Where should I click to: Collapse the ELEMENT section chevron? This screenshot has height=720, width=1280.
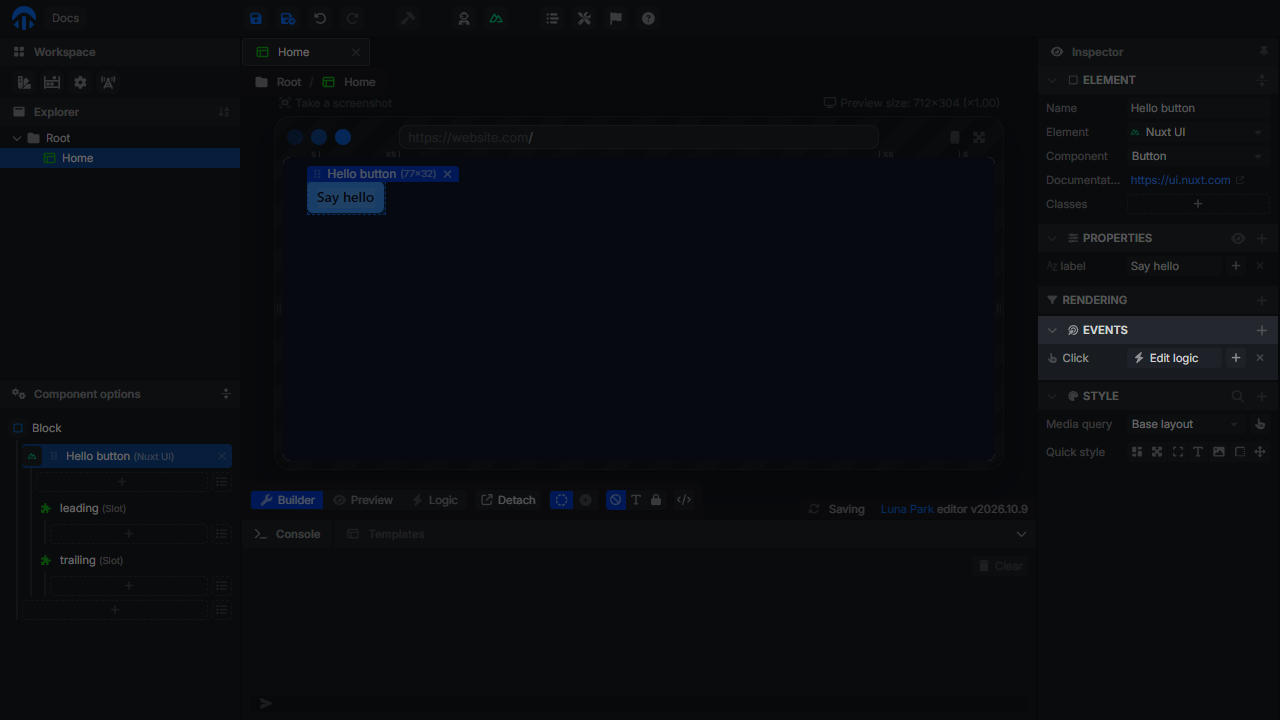(x=1052, y=80)
